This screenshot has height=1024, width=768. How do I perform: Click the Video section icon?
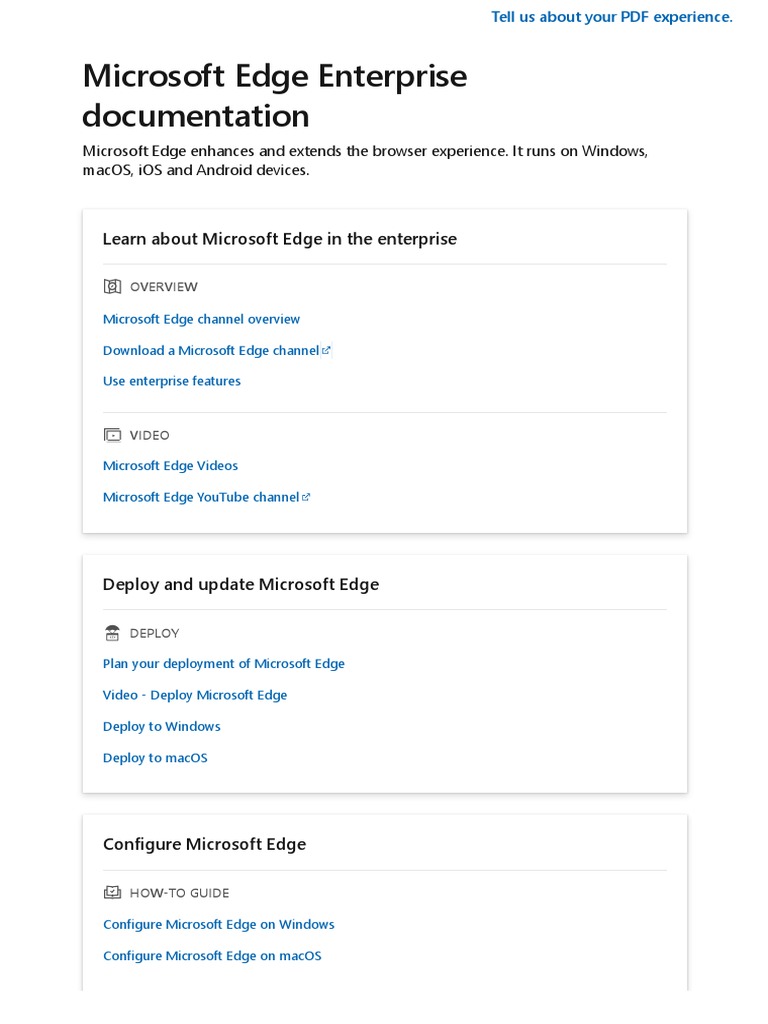tap(112, 435)
